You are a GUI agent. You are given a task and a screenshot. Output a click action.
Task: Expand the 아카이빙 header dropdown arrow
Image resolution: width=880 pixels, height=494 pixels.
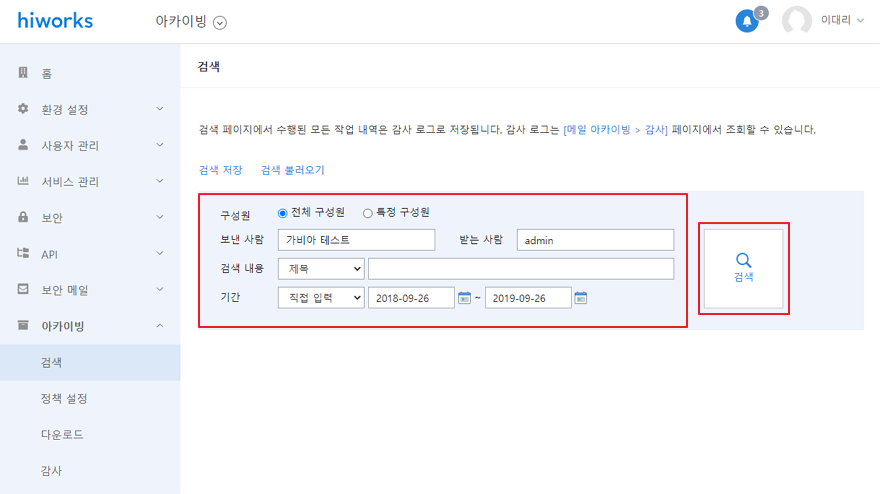[x=220, y=22]
